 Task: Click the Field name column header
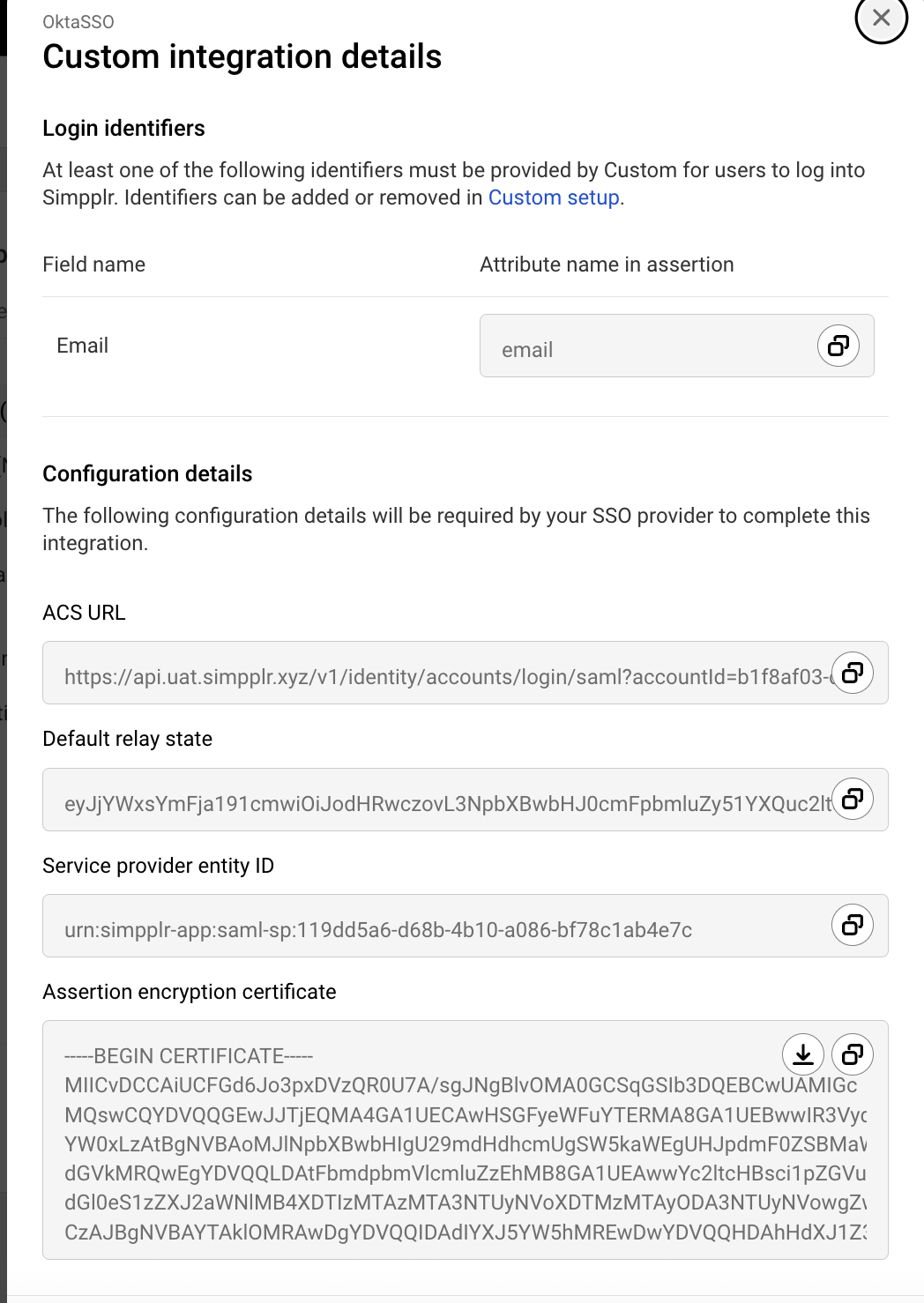pyautogui.click(x=93, y=264)
